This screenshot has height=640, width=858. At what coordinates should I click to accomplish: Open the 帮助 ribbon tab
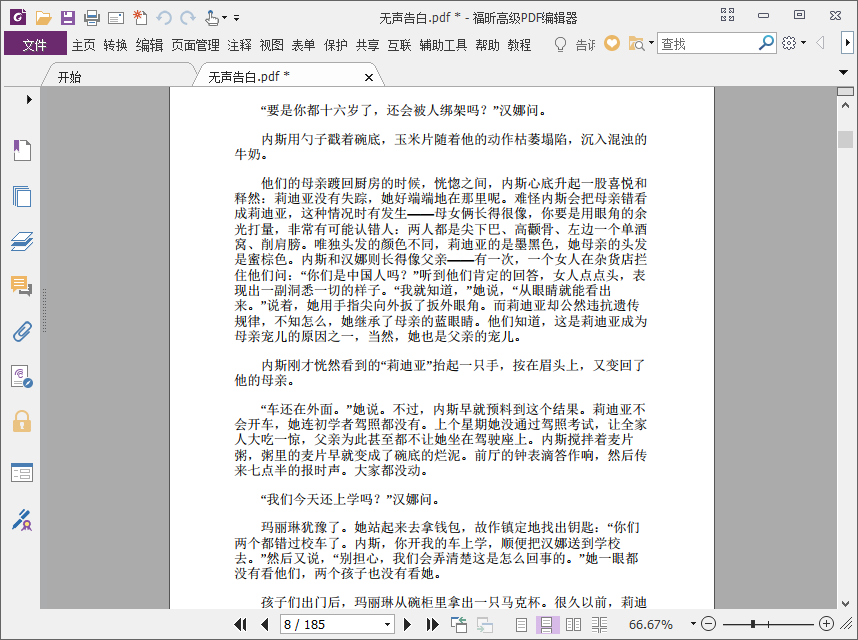coord(488,45)
